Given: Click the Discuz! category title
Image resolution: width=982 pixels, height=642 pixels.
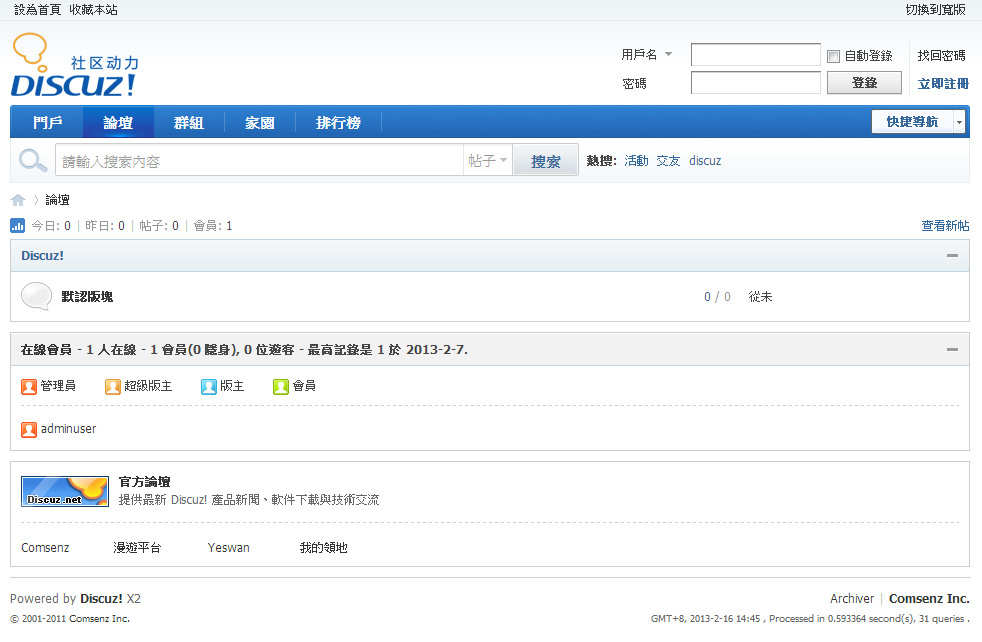Looking at the screenshot, I should point(43,256).
